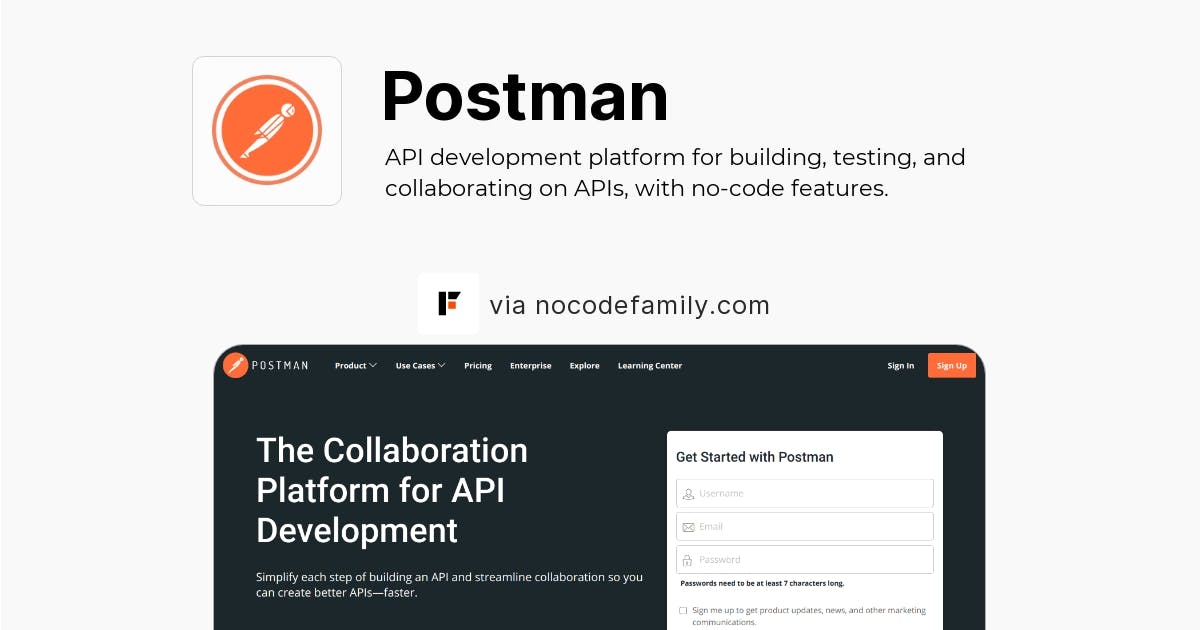This screenshot has width=1200, height=630.
Task: Click the Sign In link
Action: [x=900, y=365]
